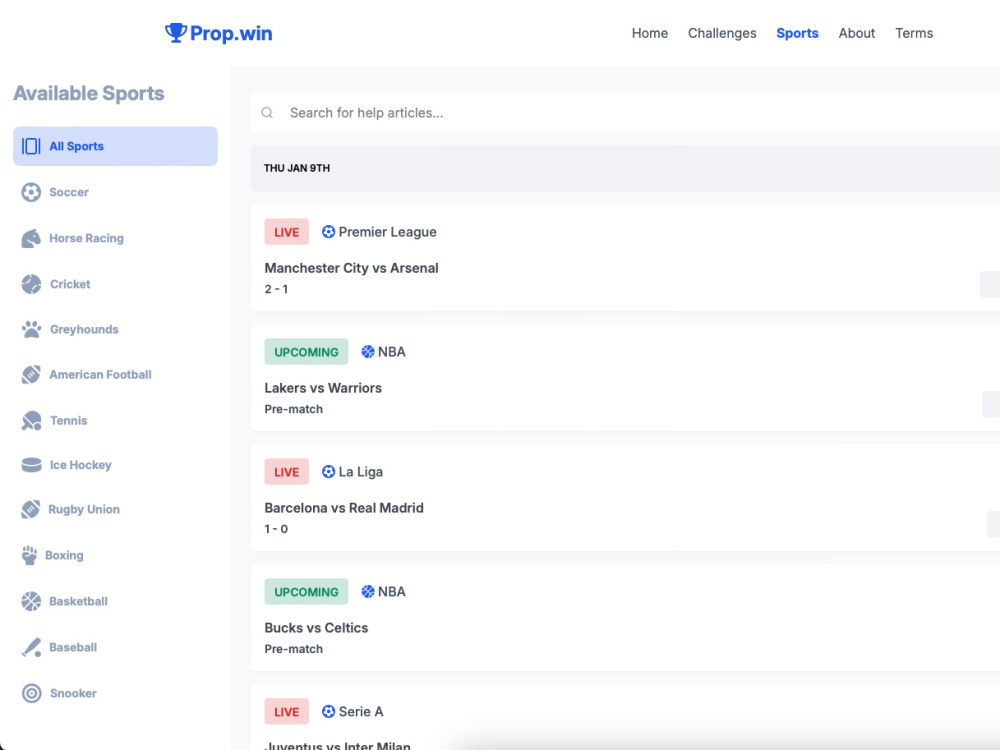This screenshot has width=1000, height=750.
Task: Filter by Soccer label in sidebar
Action: click(69, 192)
